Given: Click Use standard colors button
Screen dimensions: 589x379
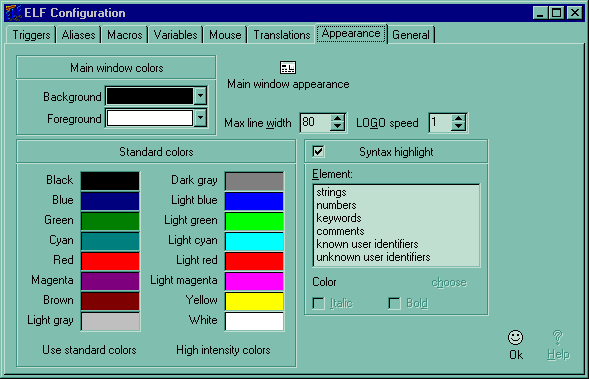Looking at the screenshot, I should pos(89,350).
